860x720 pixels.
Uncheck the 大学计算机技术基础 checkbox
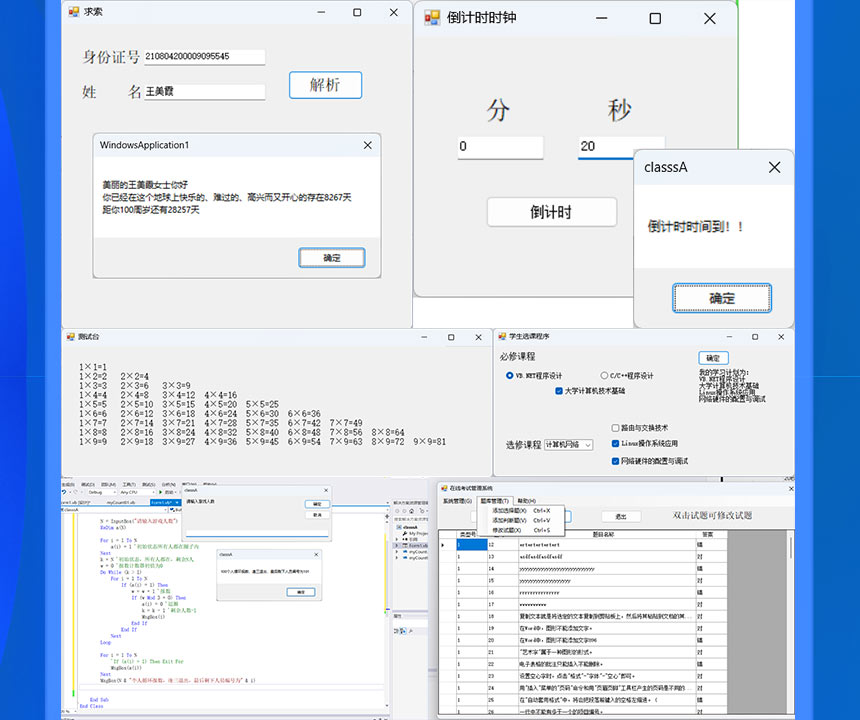tap(559, 391)
